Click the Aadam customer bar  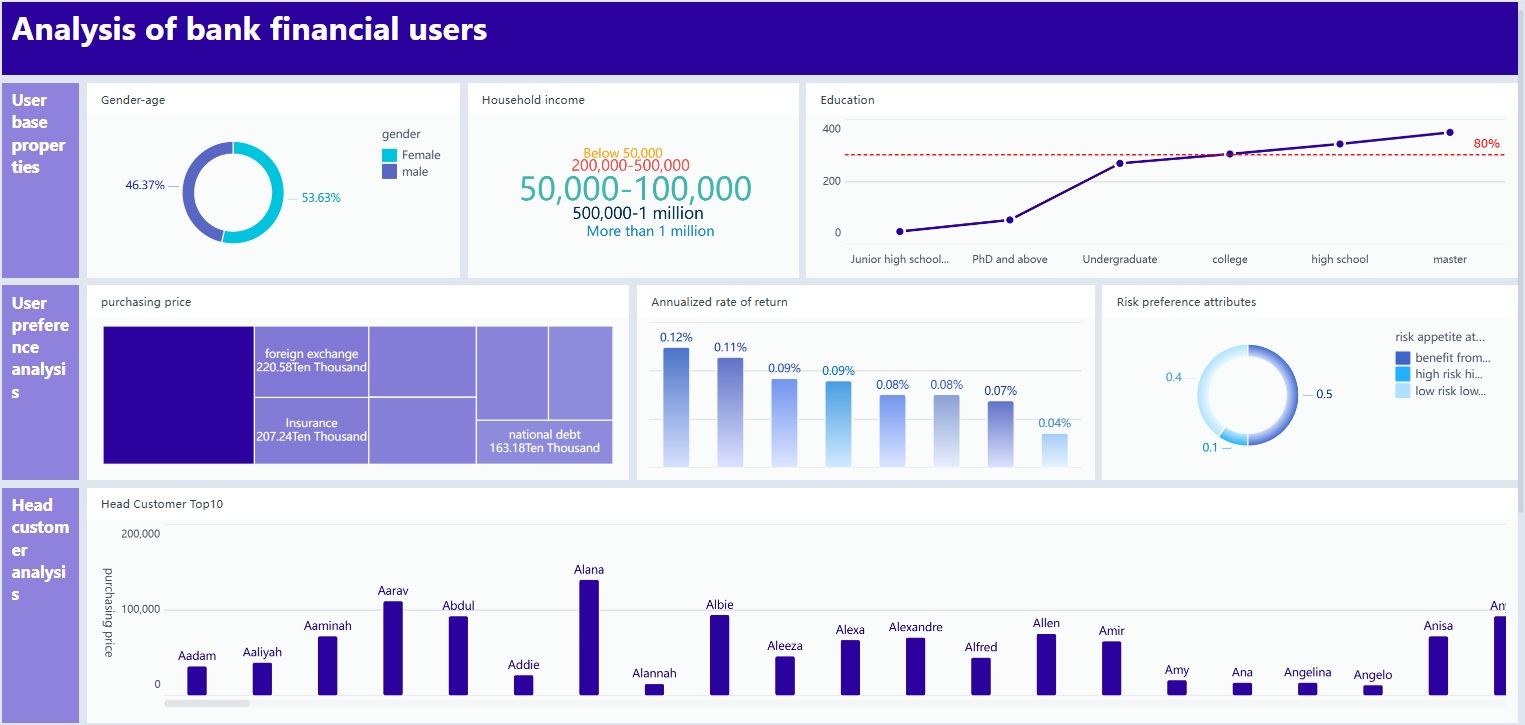(x=197, y=681)
